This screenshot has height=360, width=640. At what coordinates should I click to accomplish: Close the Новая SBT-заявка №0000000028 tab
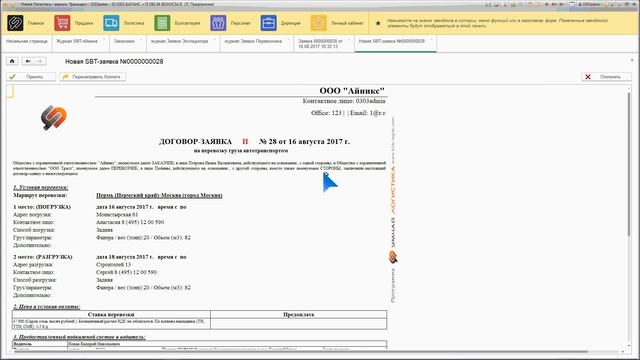pyautogui.click(x=432, y=40)
